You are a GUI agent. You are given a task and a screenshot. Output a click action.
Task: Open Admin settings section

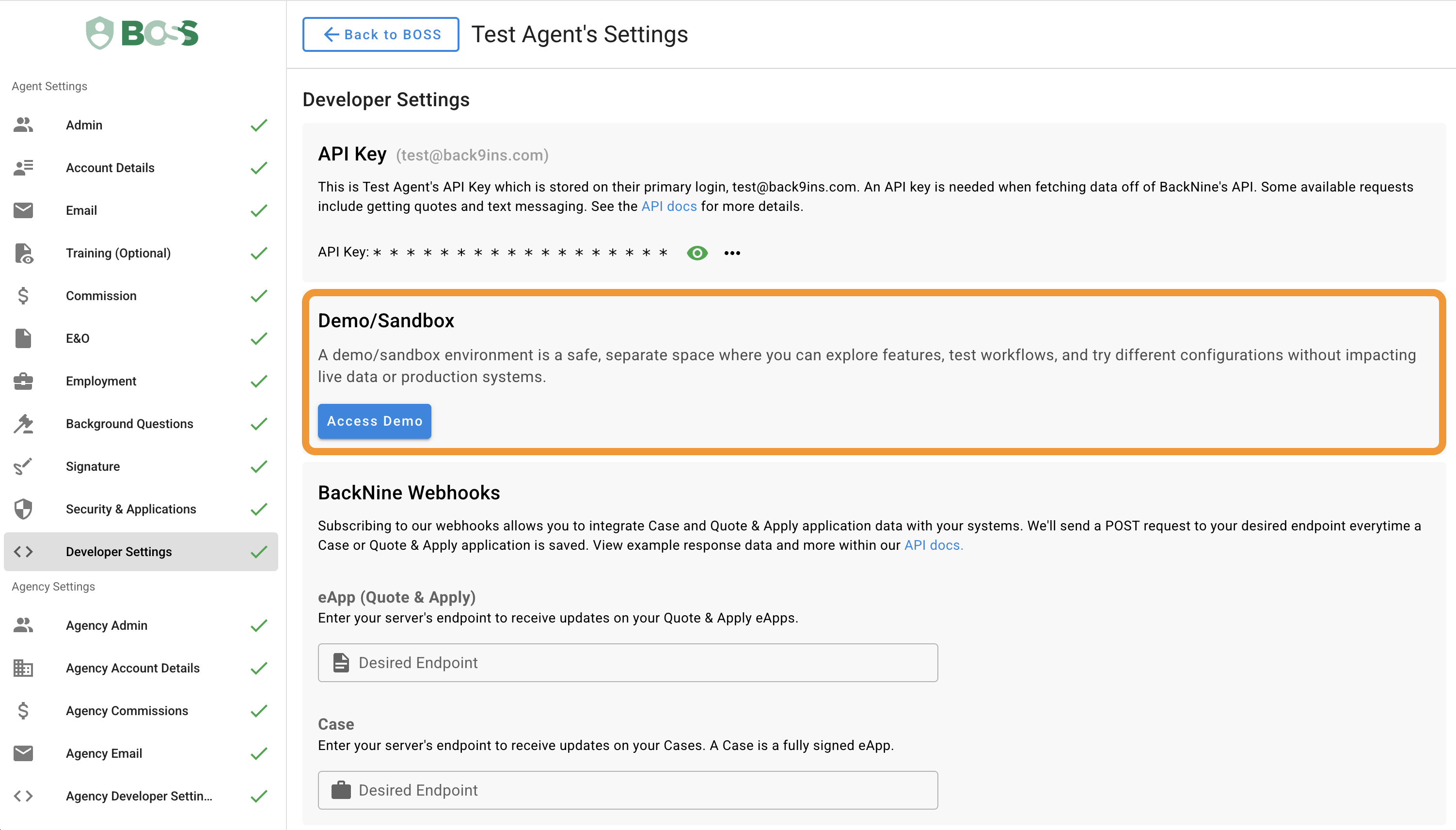[x=141, y=125]
